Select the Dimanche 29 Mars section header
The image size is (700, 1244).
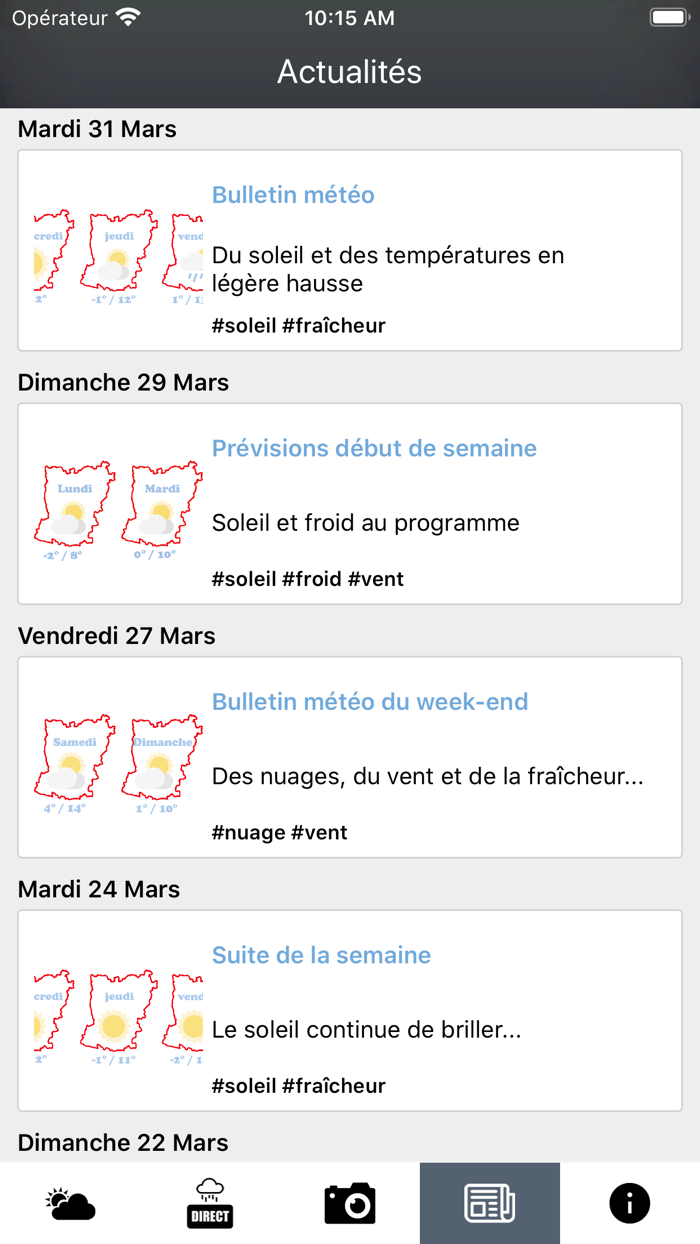click(x=124, y=382)
